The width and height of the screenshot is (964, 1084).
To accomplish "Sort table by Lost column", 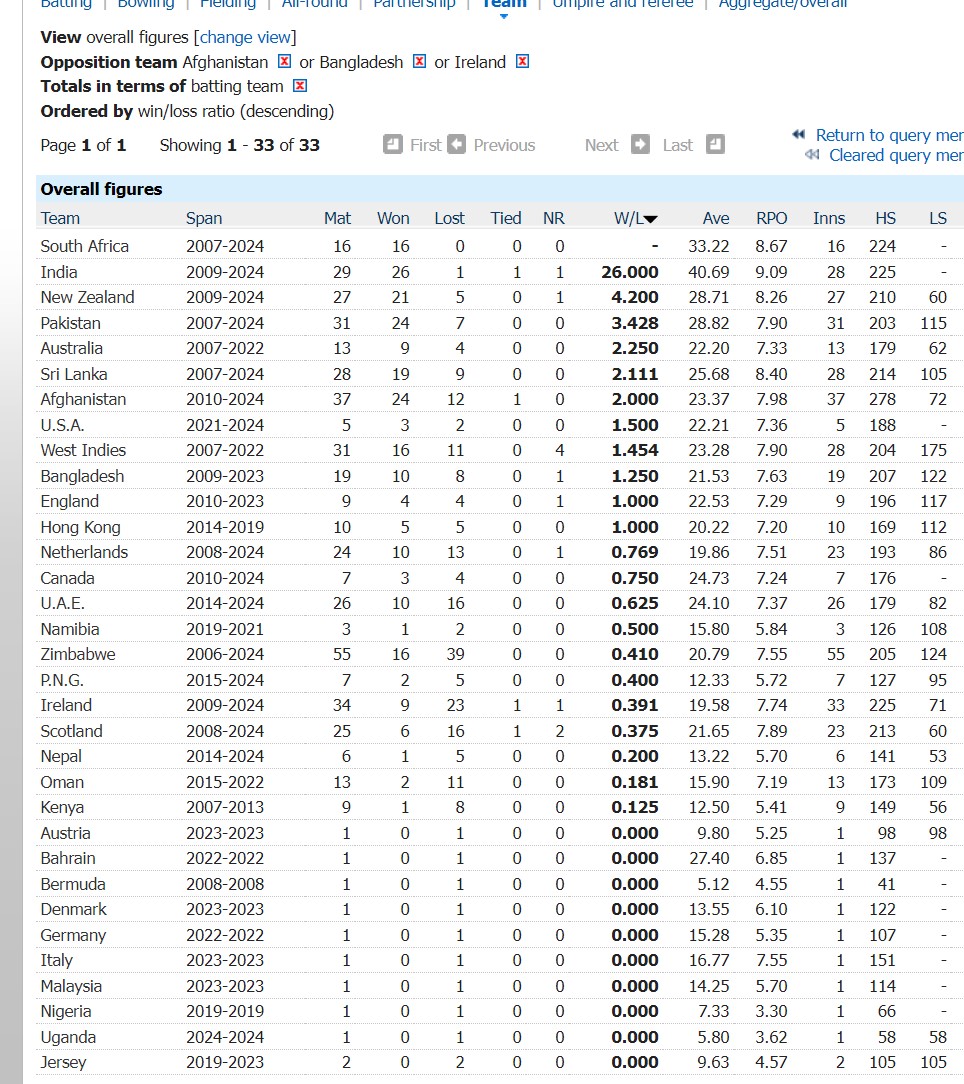I will (449, 218).
